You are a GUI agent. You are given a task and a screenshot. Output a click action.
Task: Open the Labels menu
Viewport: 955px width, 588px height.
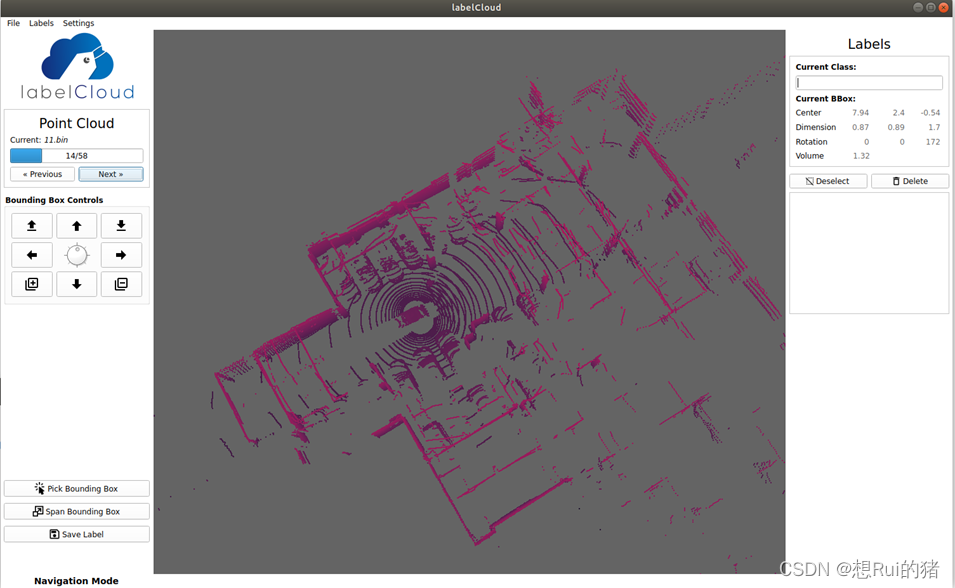click(x=41, y=23)
